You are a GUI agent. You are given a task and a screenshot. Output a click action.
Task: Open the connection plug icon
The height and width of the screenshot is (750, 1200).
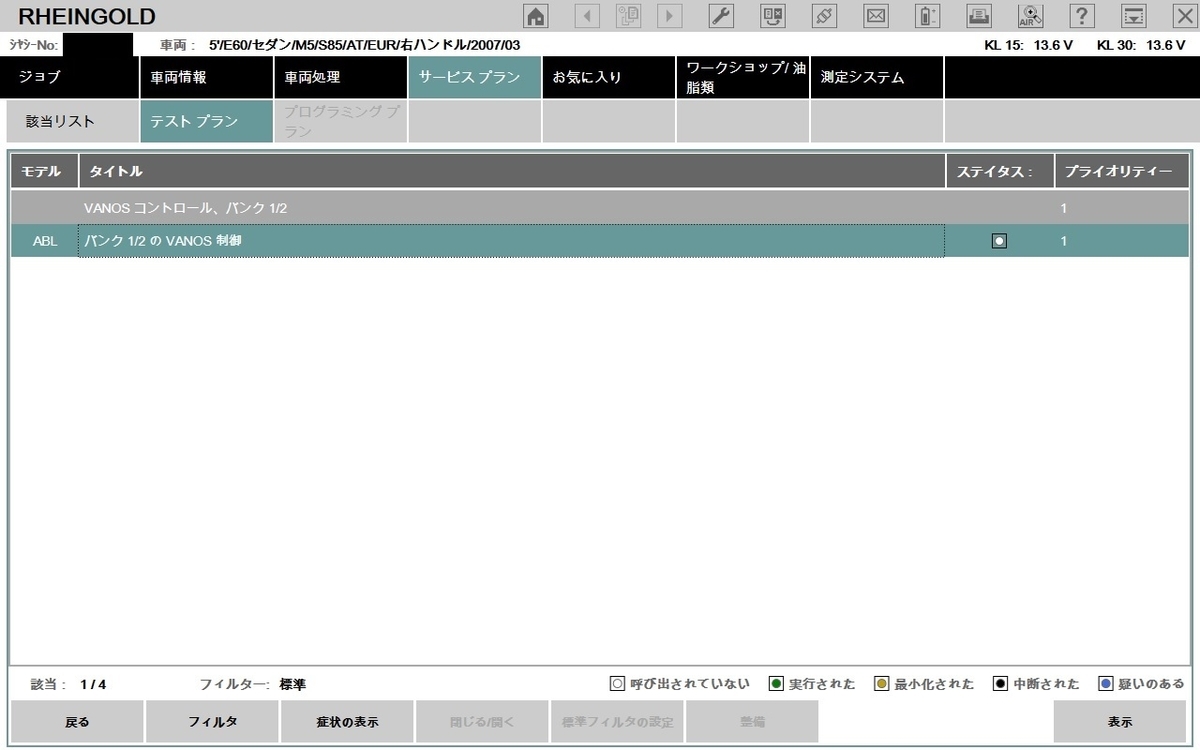point(824,15)
